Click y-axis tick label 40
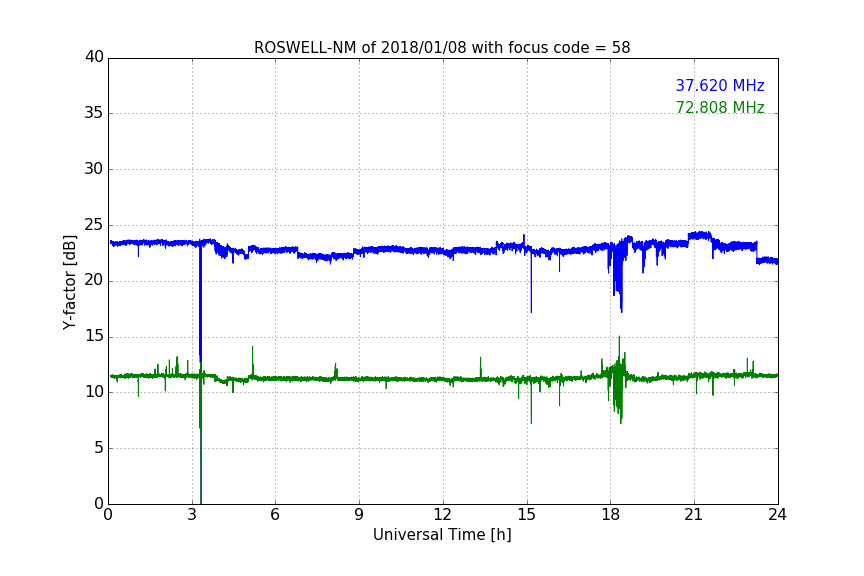This screenshot has height=576, width=864. click(x=94, y=57)
